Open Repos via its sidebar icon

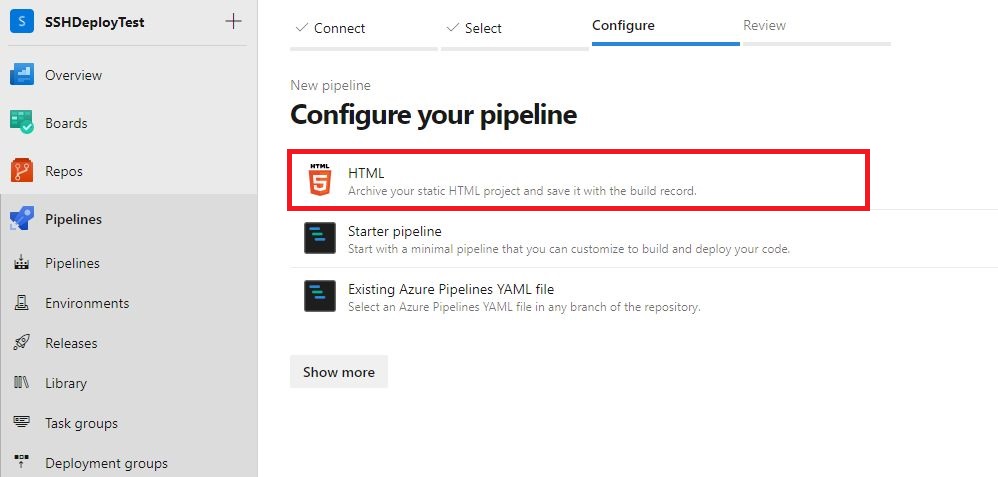(x=22, y=171)
